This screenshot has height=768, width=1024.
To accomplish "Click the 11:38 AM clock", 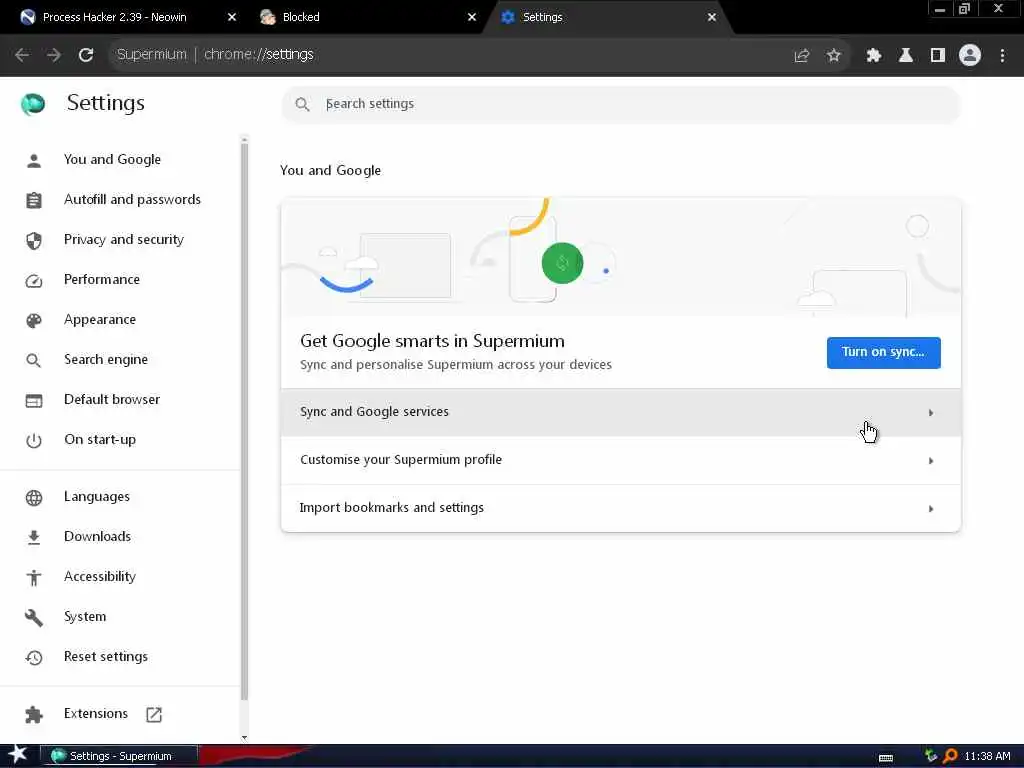I will pyautogui.click(x=987, y=756).
